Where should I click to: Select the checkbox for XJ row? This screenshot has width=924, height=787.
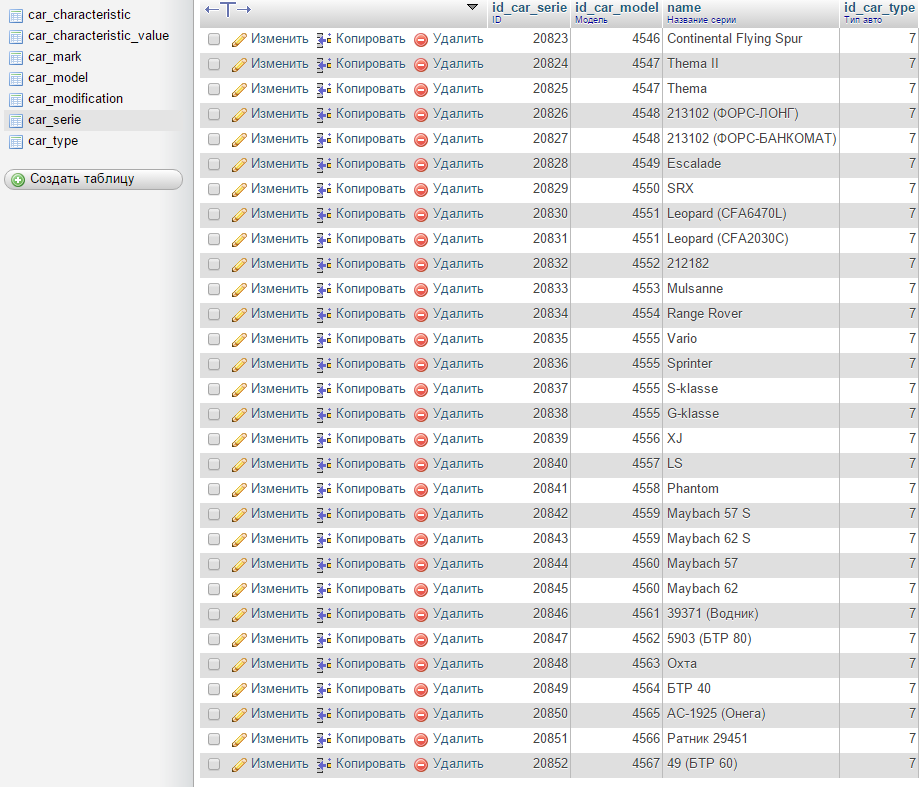(x=214, y=439)
